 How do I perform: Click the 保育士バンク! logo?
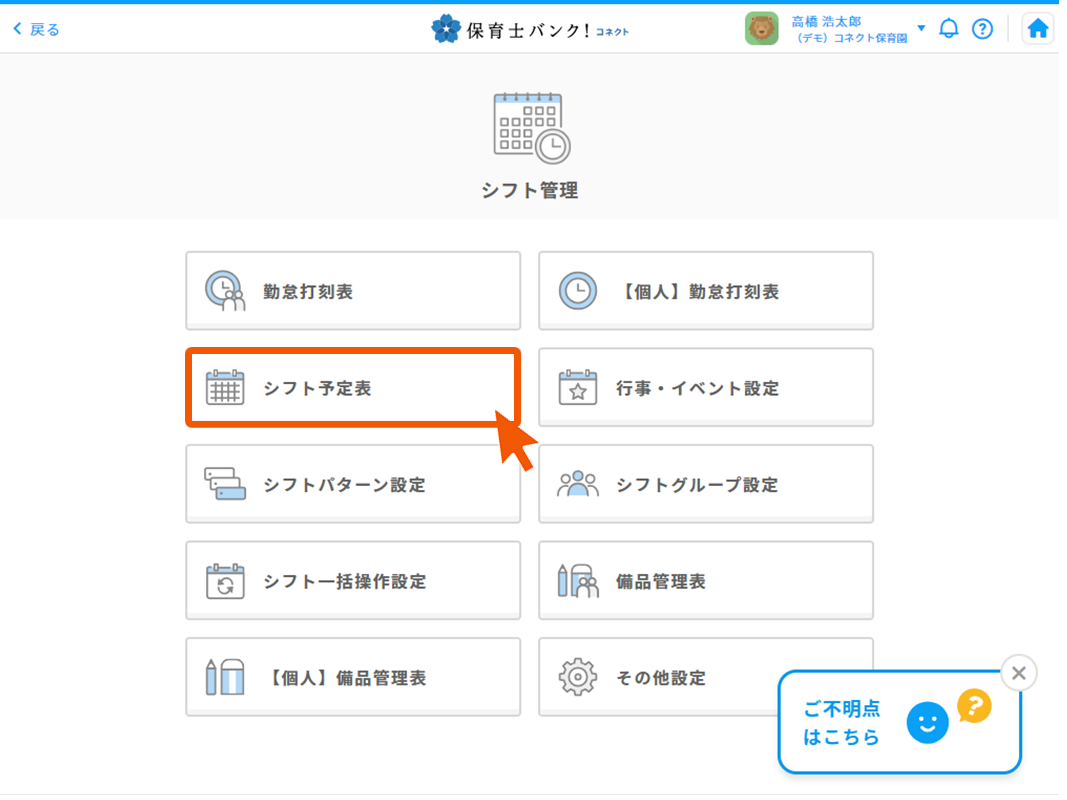pos(530,29)
